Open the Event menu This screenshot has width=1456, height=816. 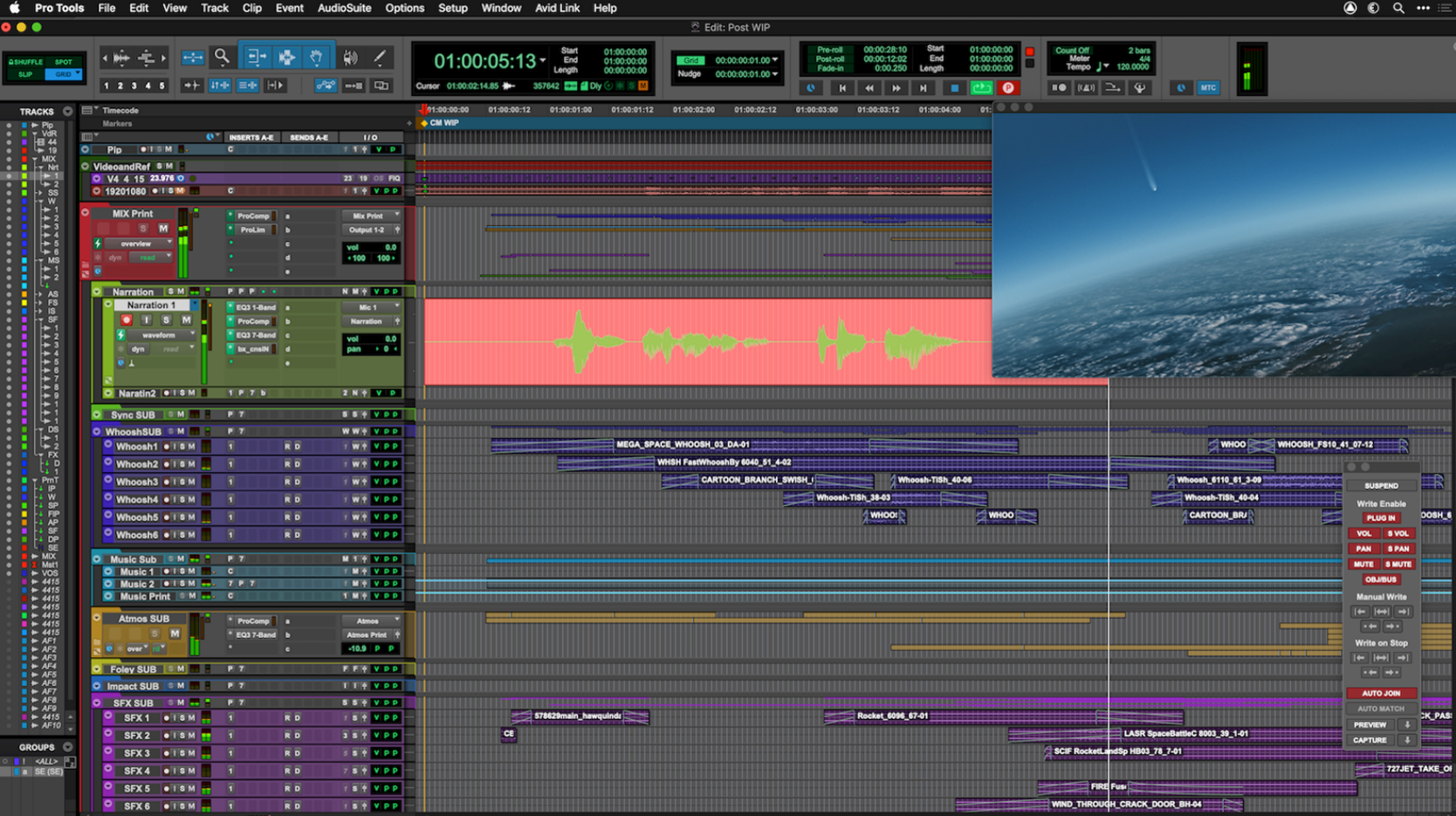290,8
